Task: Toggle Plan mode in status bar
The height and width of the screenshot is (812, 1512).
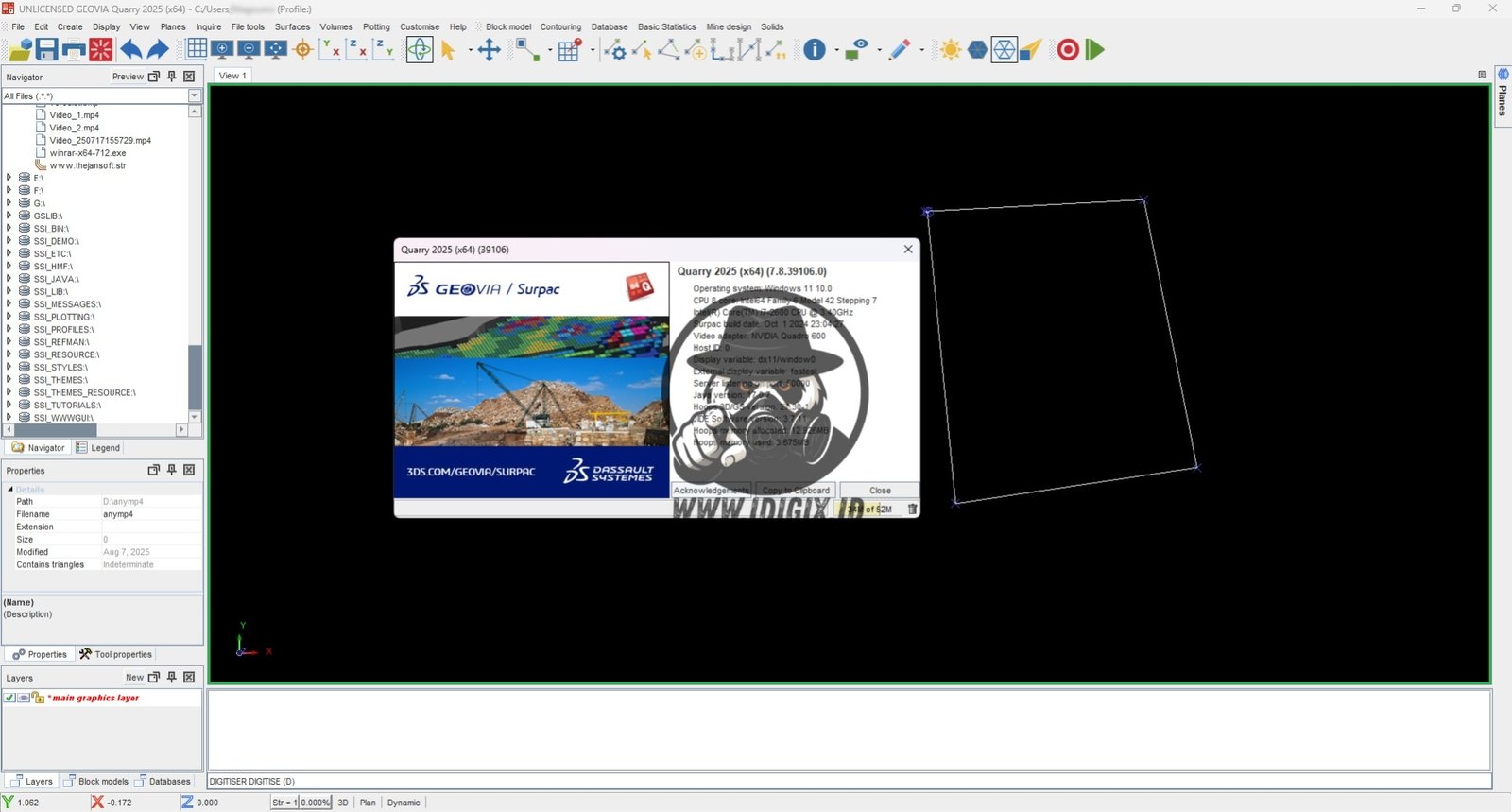Action: [368, 803]
